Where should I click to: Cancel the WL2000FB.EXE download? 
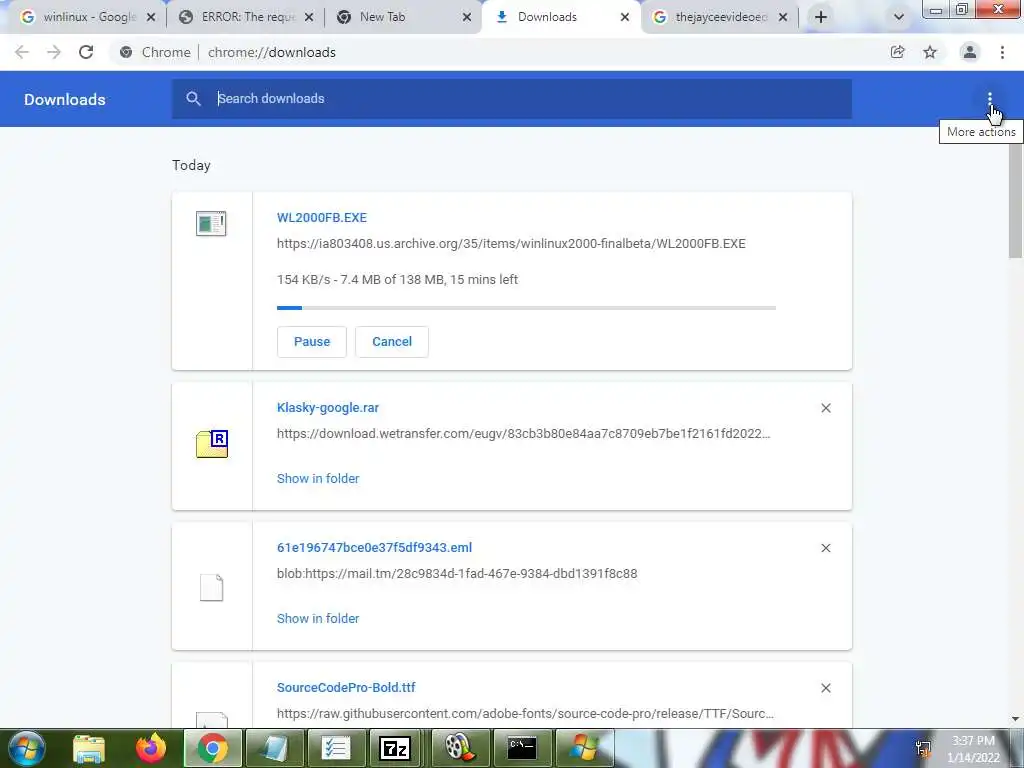coord(392,342)
